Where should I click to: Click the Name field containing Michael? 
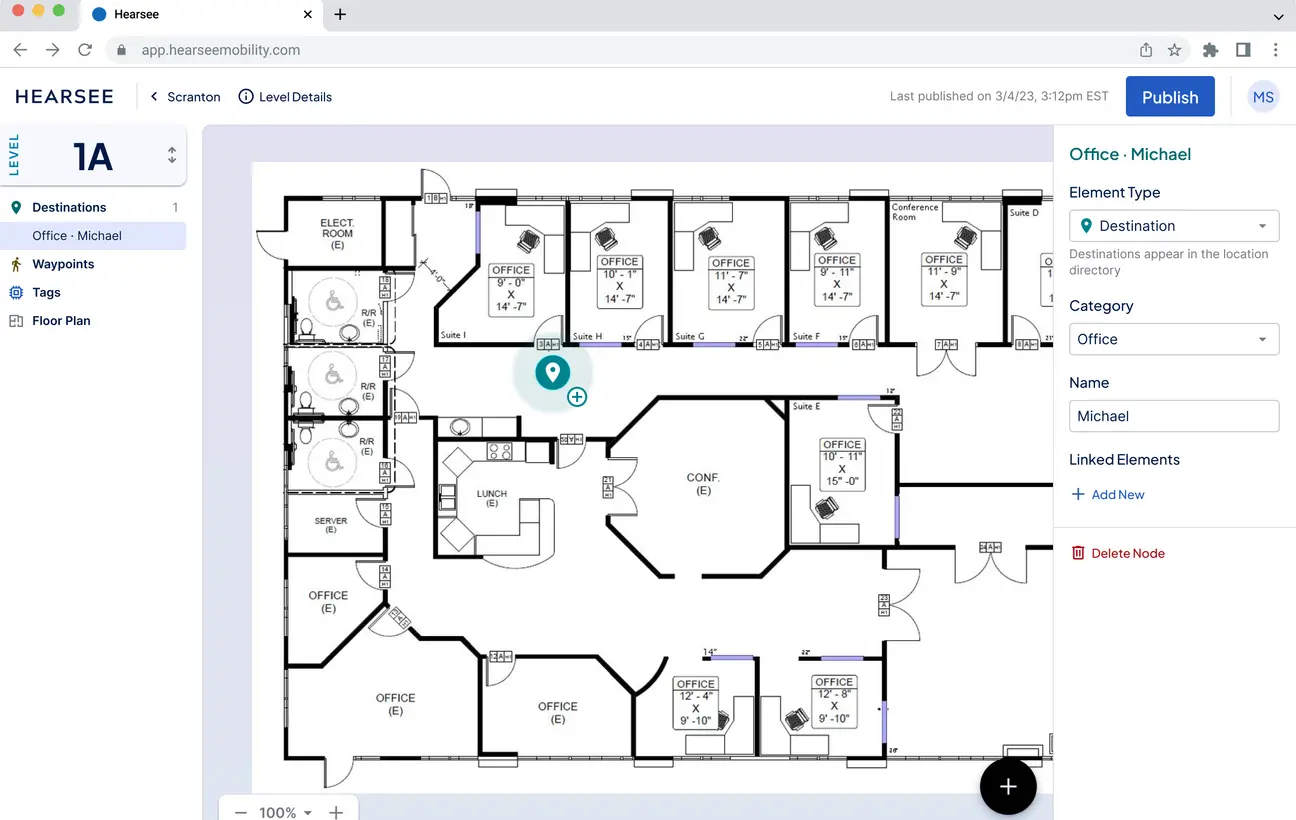point(1173,416)
